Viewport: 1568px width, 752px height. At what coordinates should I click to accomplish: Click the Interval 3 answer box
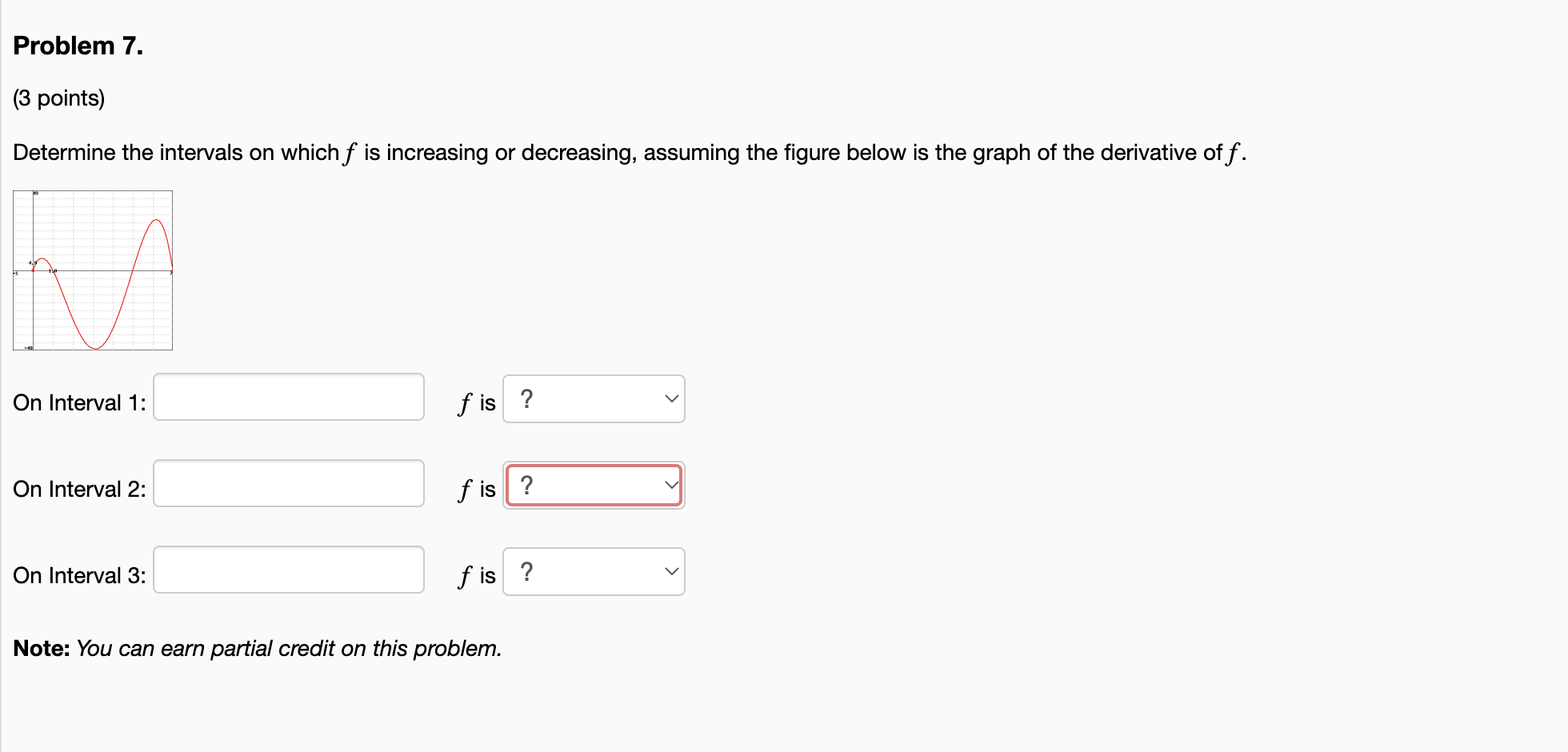click(288, 570)
